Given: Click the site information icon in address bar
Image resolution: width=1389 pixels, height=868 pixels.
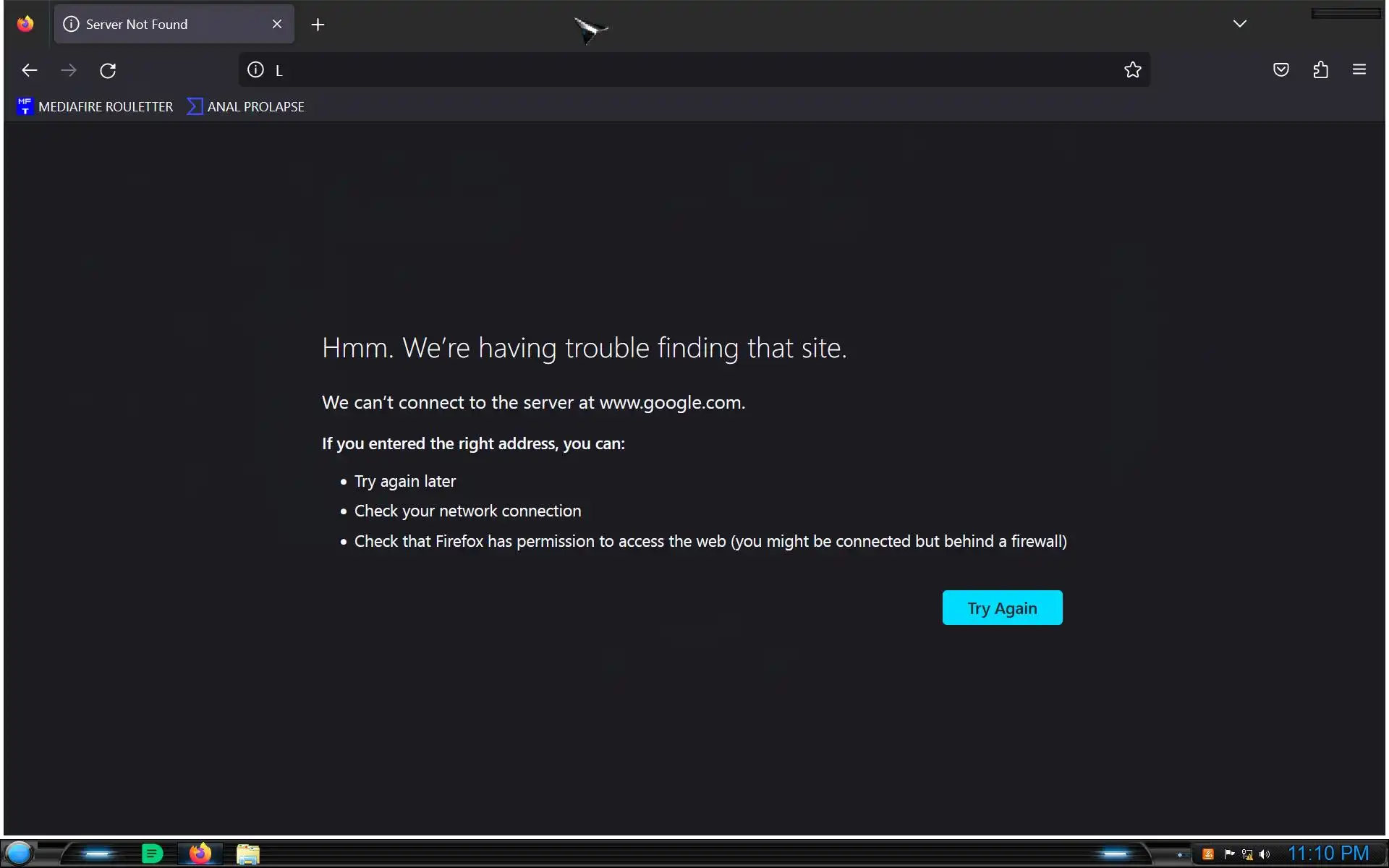Looking at the screenshot, I should coord(255,69).
